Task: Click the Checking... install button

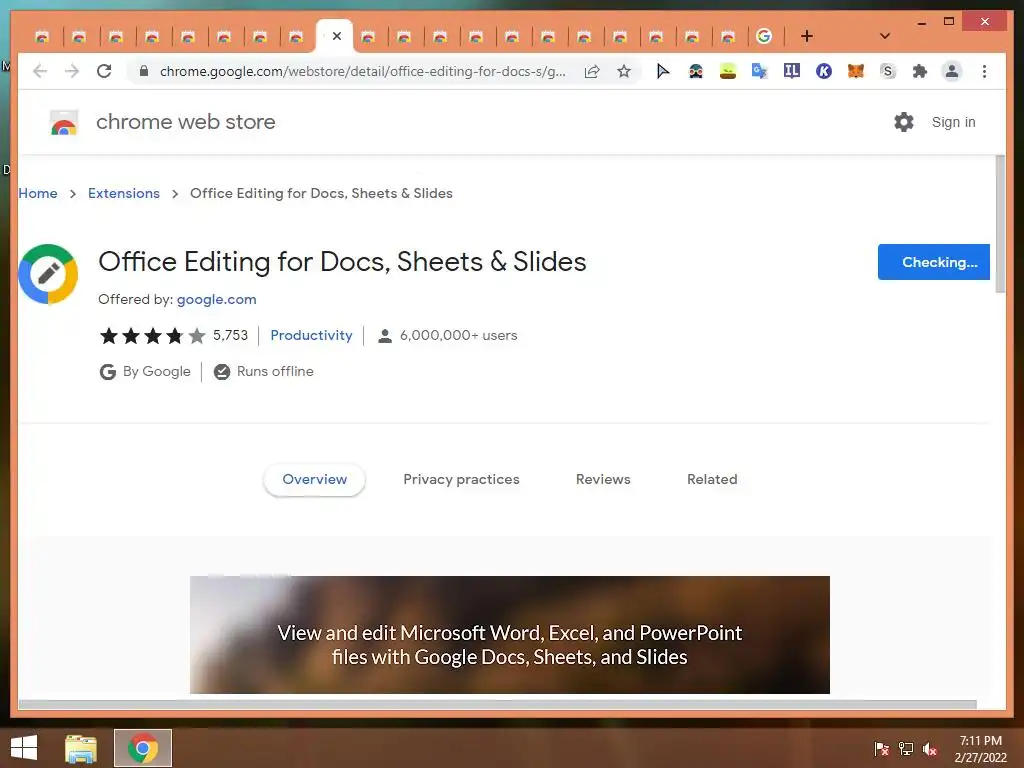Action: [933, 262]
